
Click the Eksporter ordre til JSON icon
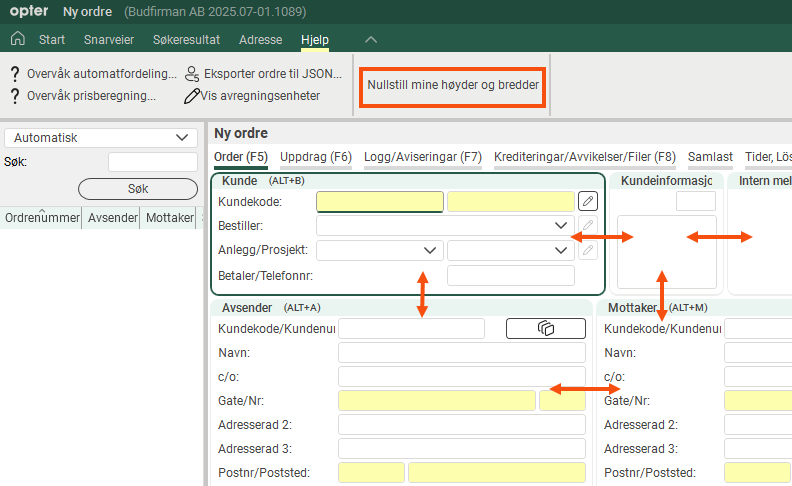coord(192,74)
